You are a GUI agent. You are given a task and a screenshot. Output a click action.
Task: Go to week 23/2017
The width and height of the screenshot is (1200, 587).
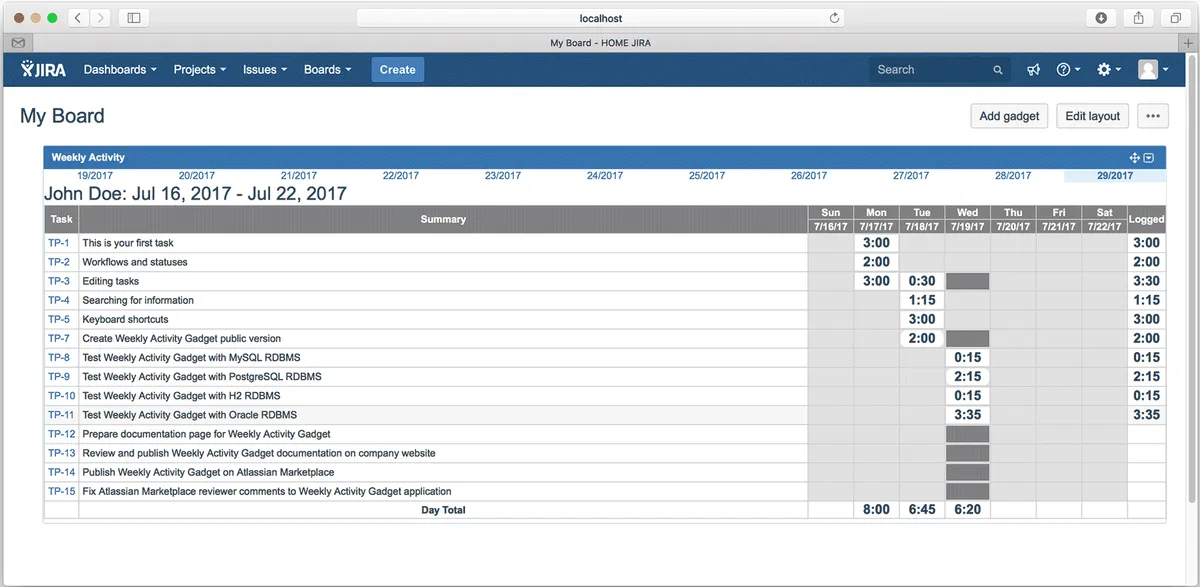pos(503,176)
